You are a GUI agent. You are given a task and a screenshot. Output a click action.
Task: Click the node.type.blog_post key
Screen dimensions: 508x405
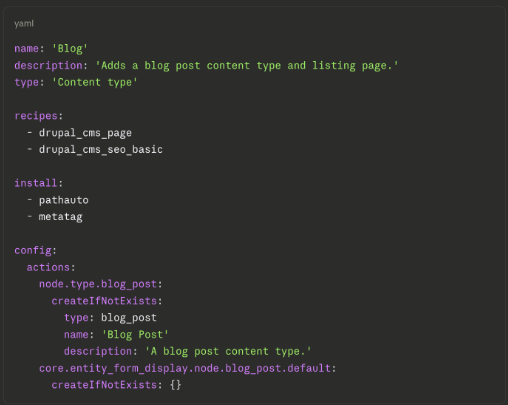[98, 284]
